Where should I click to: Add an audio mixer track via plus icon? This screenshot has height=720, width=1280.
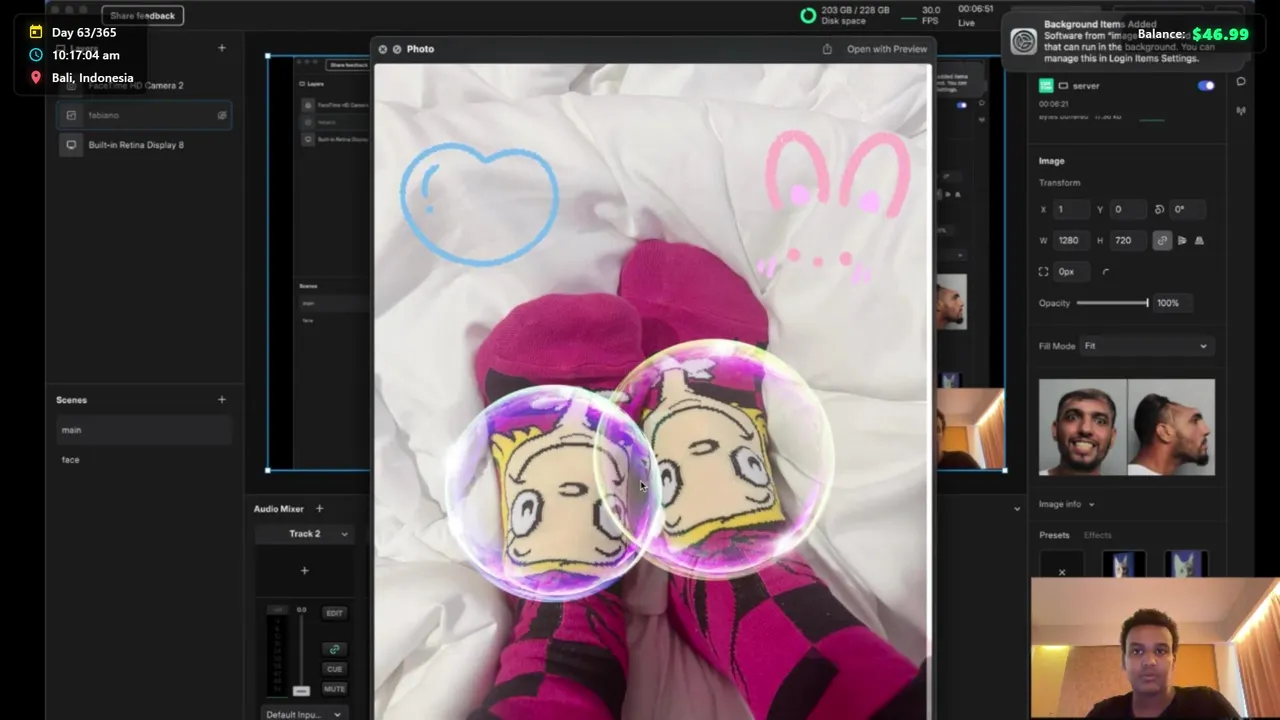[x=320, y=508]
